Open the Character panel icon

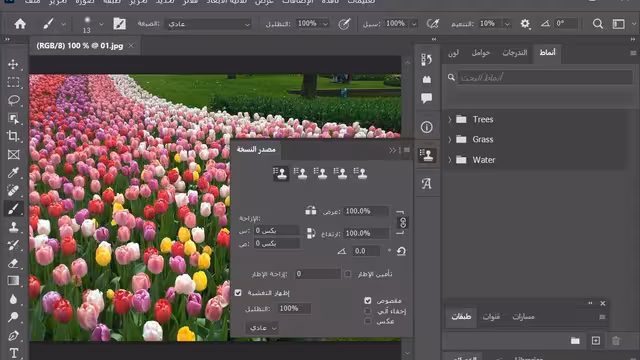pos(427,184)
